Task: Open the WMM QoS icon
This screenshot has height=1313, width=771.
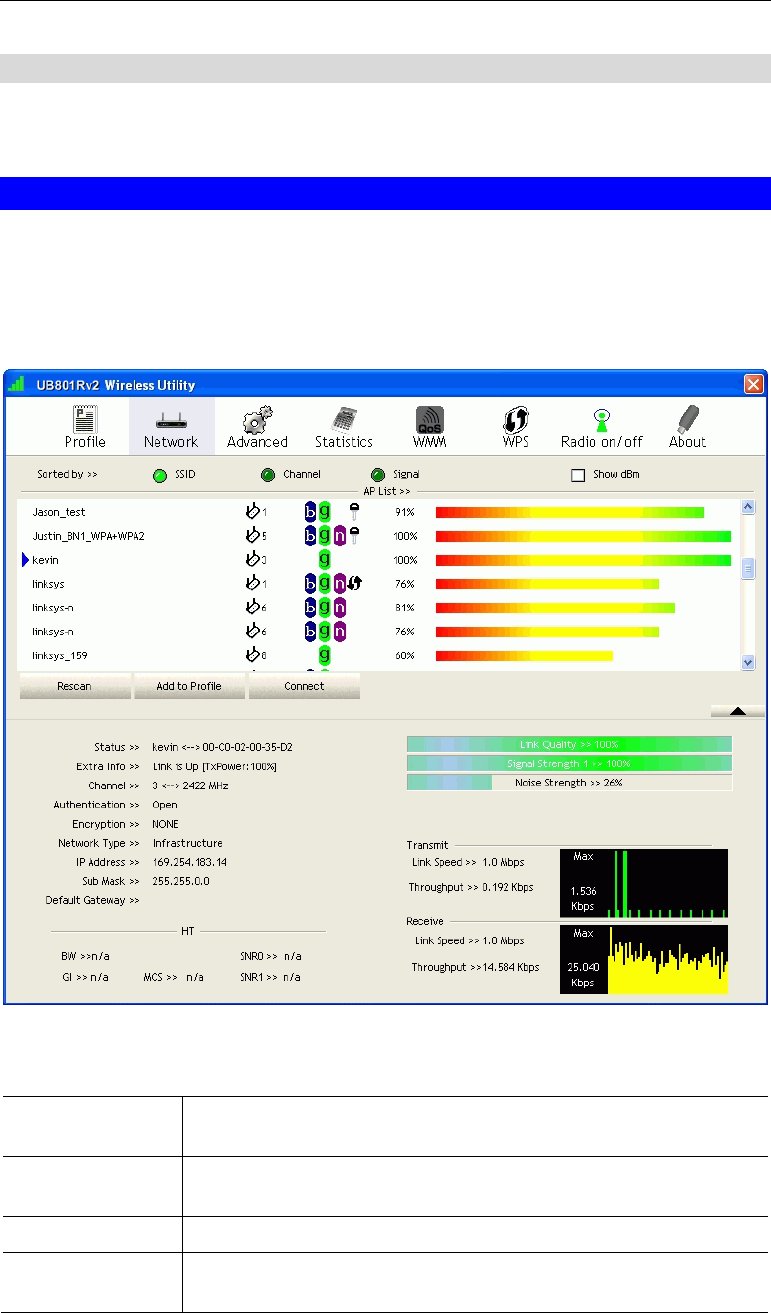Action: [430, 419]
